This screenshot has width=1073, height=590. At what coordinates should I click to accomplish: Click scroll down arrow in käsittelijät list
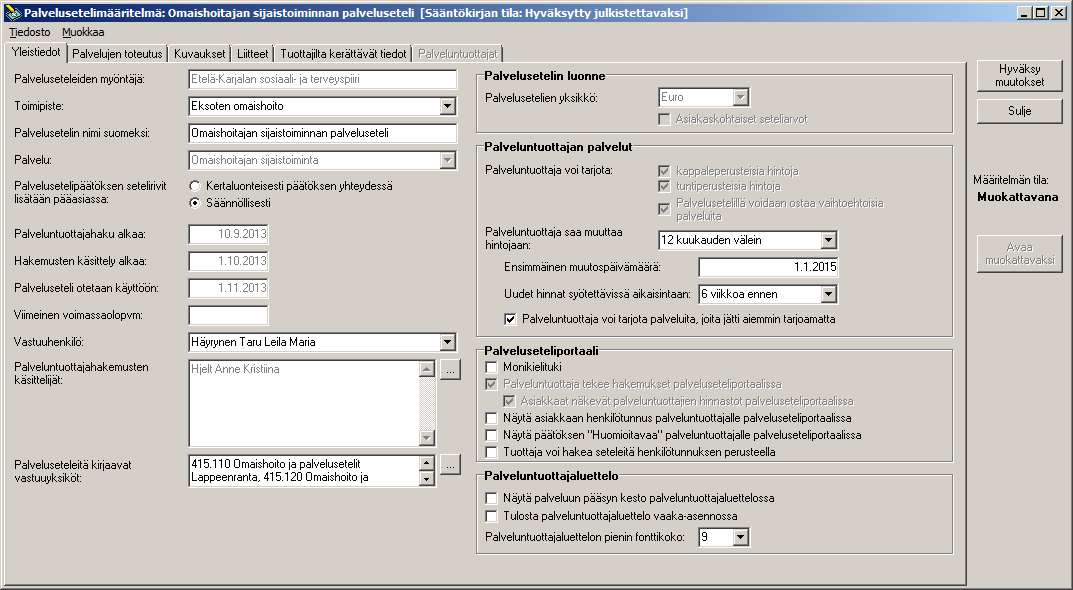coord(427,437)
